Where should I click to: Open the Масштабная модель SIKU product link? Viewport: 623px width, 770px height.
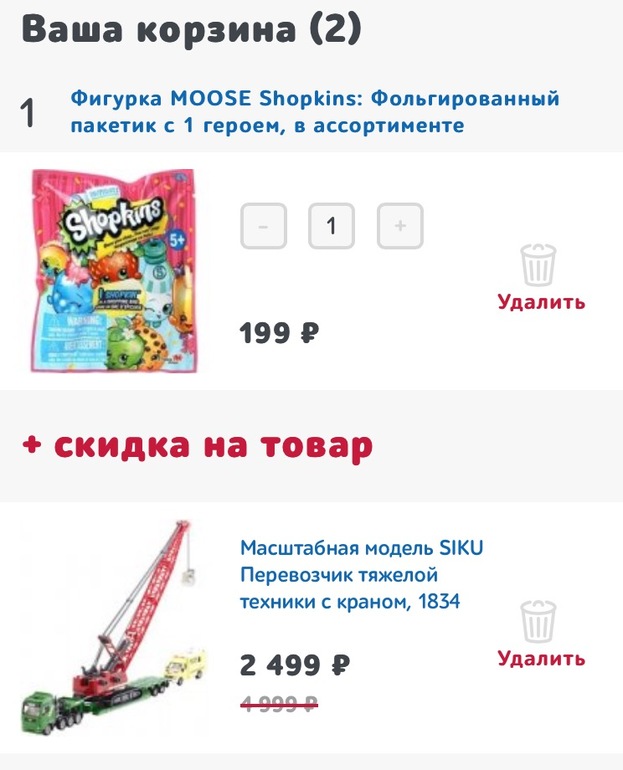coord(361,574)
